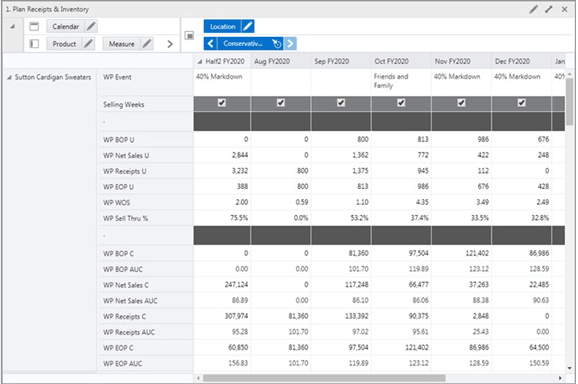Screen dimensions: 578x384
Task: Go to the previous location with the left arrow
Action: click(x=210, y=43)
